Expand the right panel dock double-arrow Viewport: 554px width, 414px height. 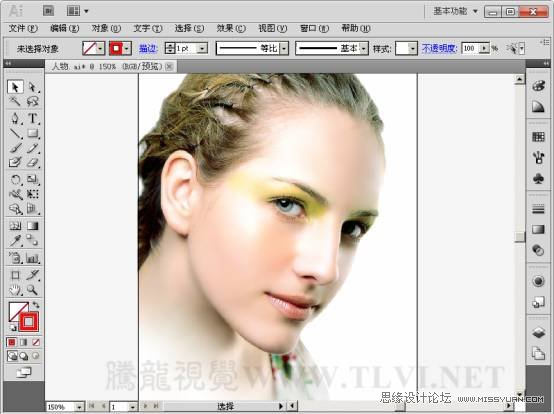tap(546, 64)
